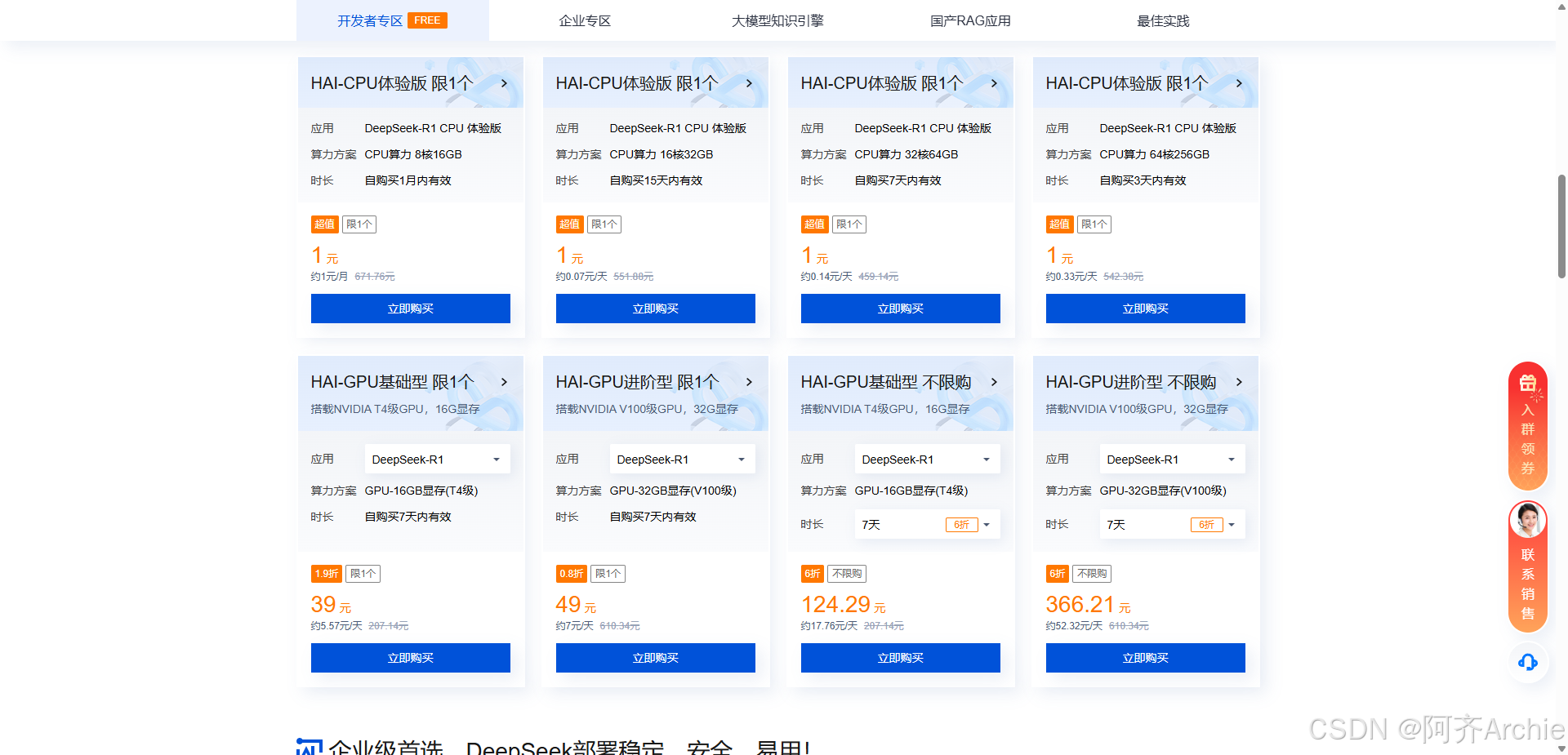Open arrow on the 16核32GB CPU card header
1568x755 pixels.
tap(749, 83)
